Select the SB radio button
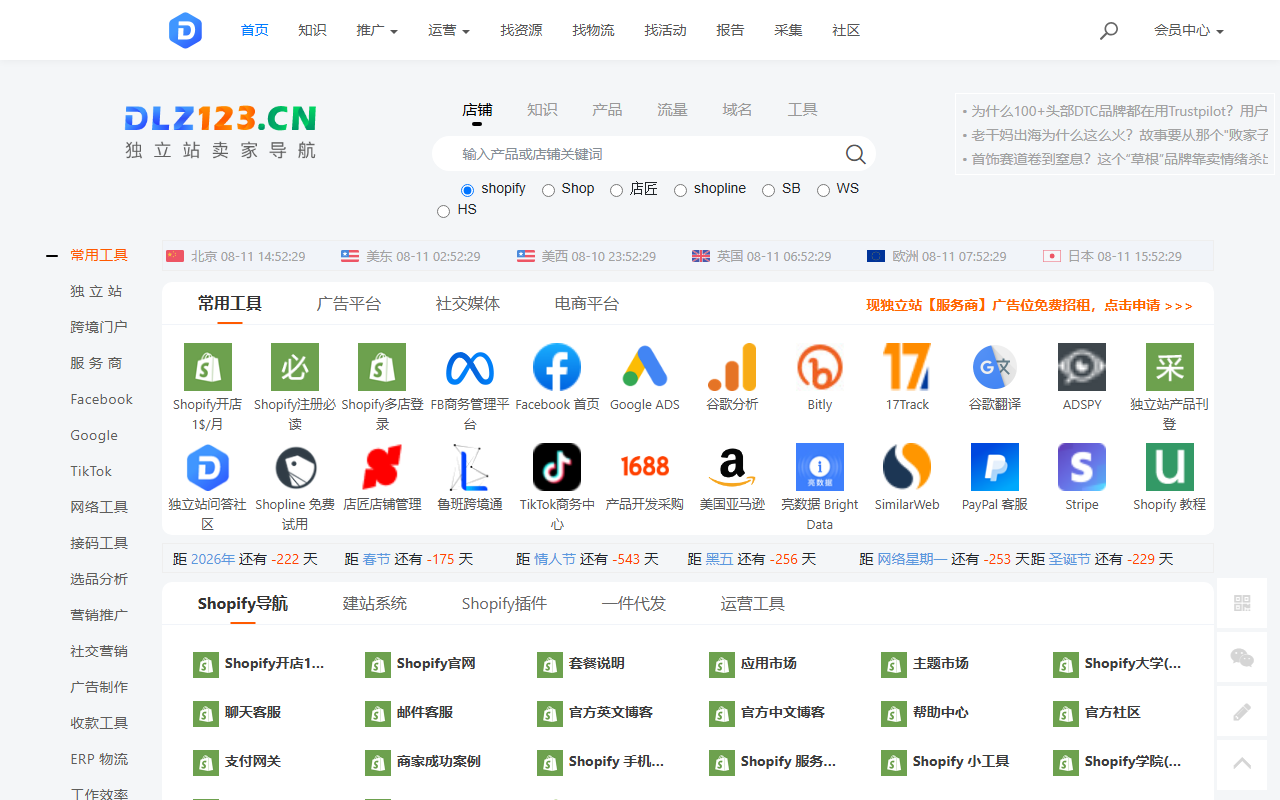The image size is (1280, 800). point(768,190)
